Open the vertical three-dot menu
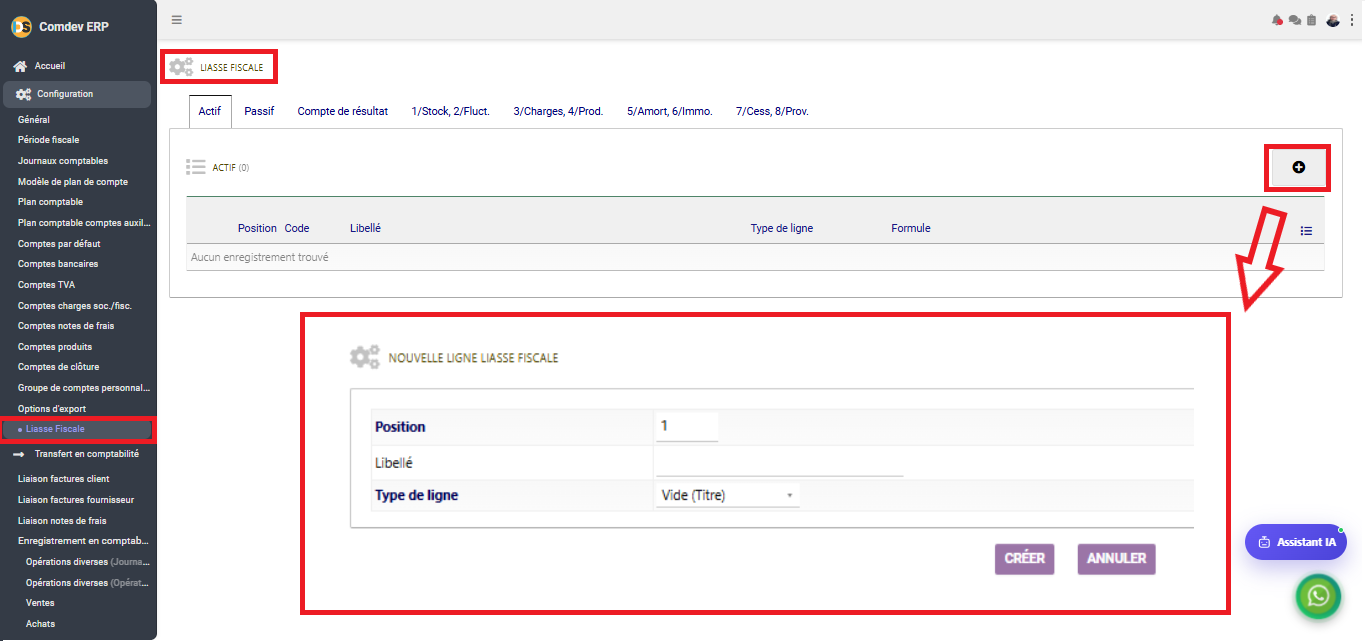1365x641 pixels. pyautogui.click(x=1352, y=20)
